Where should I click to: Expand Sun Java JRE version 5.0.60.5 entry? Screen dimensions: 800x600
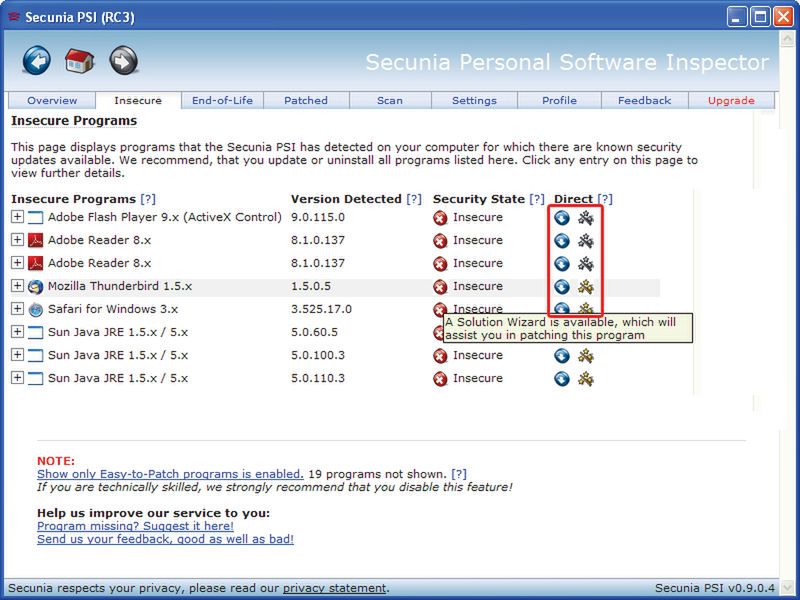point(17,332)
